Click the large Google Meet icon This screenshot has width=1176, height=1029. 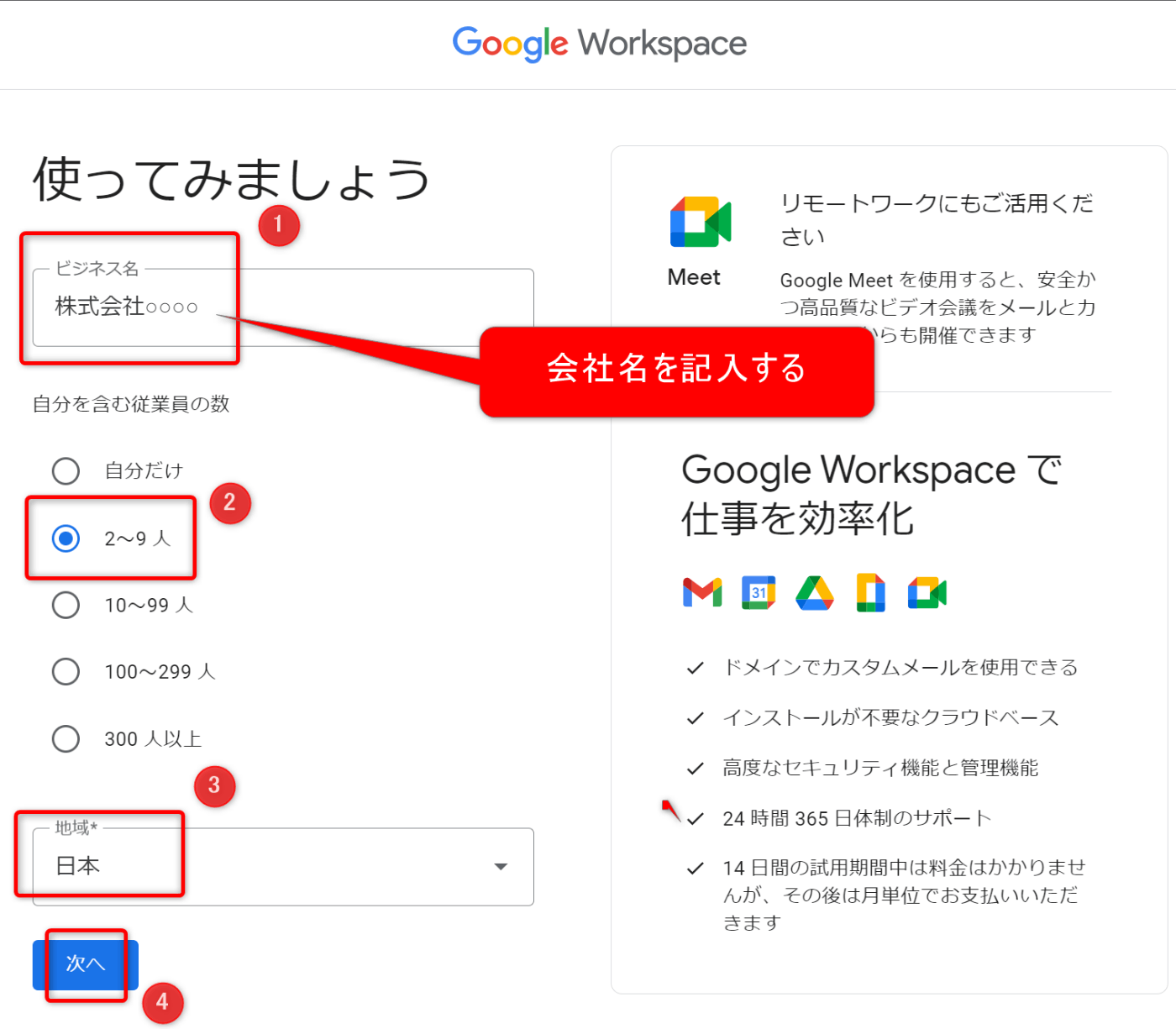(701, 223)
